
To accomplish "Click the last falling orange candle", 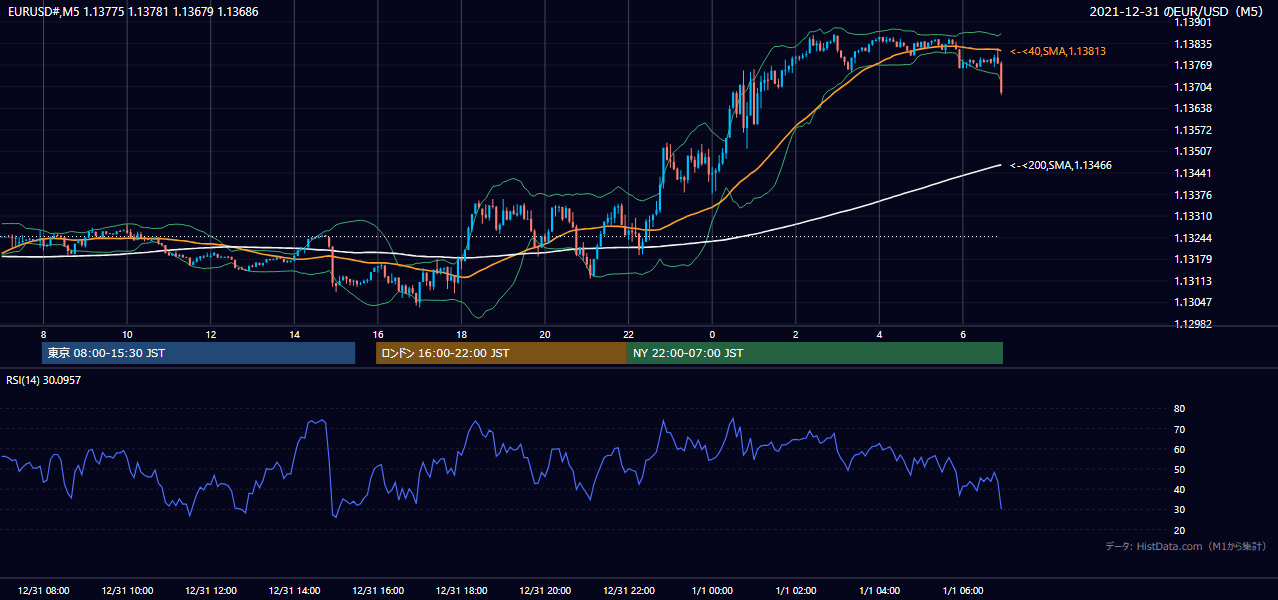I will [x=1001, y=78].
